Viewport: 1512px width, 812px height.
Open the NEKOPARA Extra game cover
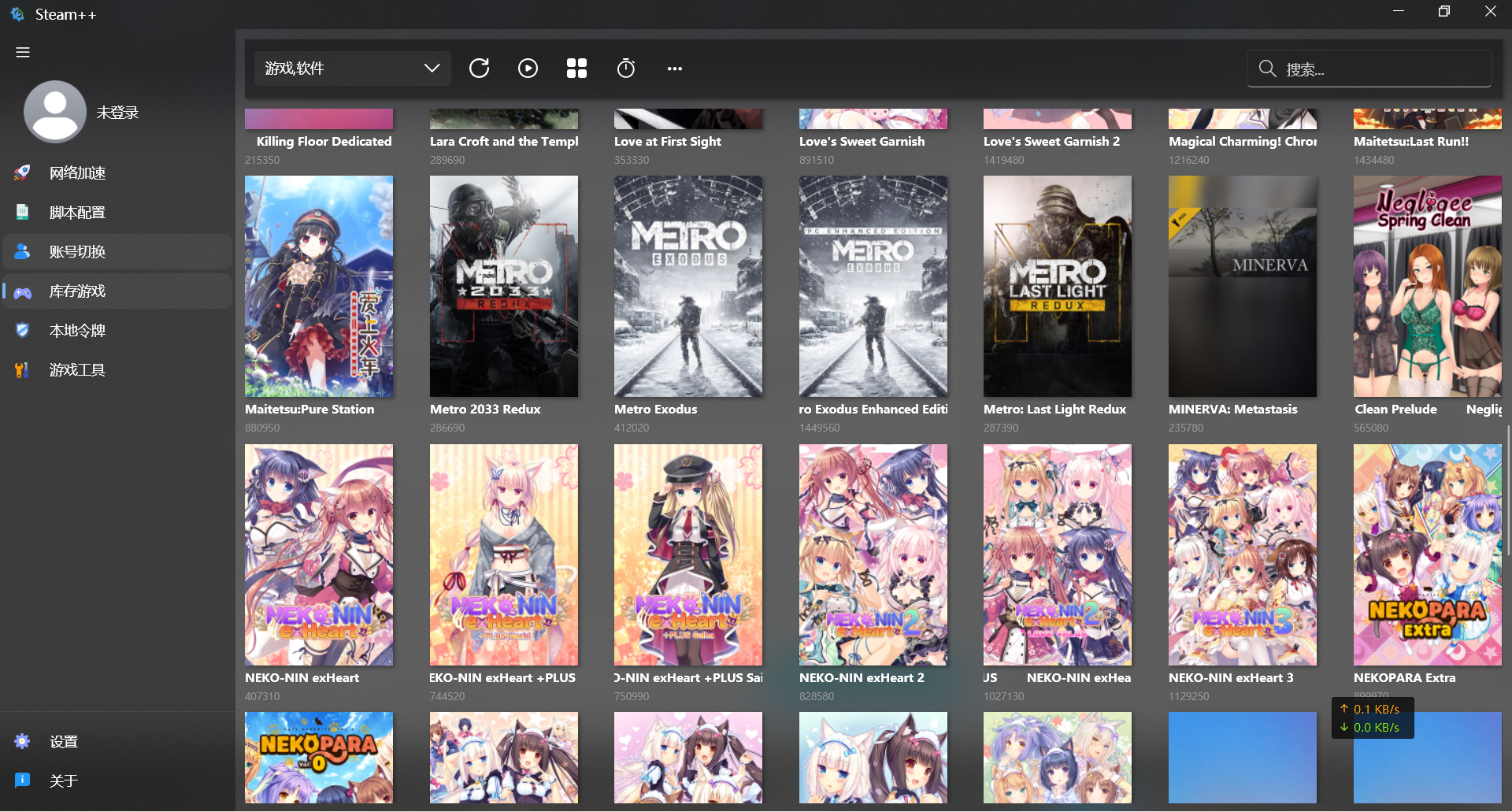[x=1427, y=554]
